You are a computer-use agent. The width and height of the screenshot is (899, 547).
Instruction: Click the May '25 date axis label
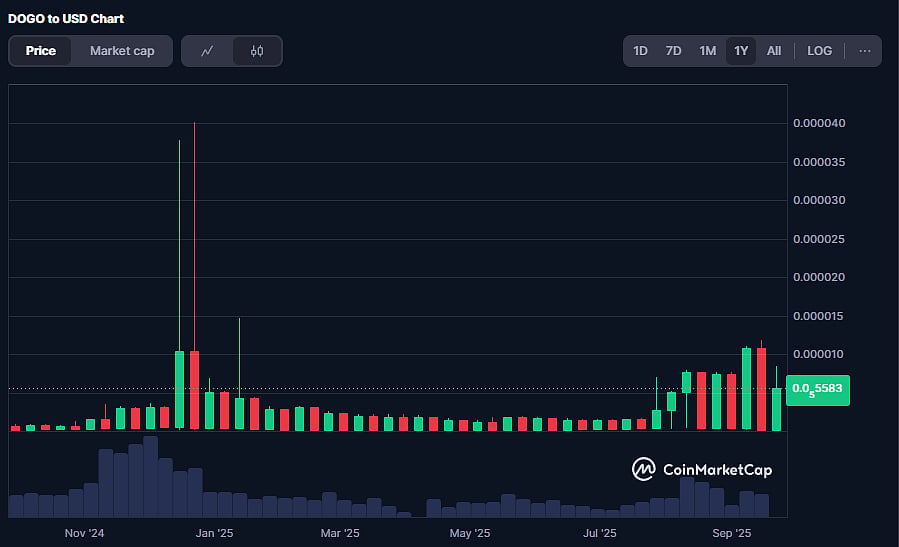[470, 533]
